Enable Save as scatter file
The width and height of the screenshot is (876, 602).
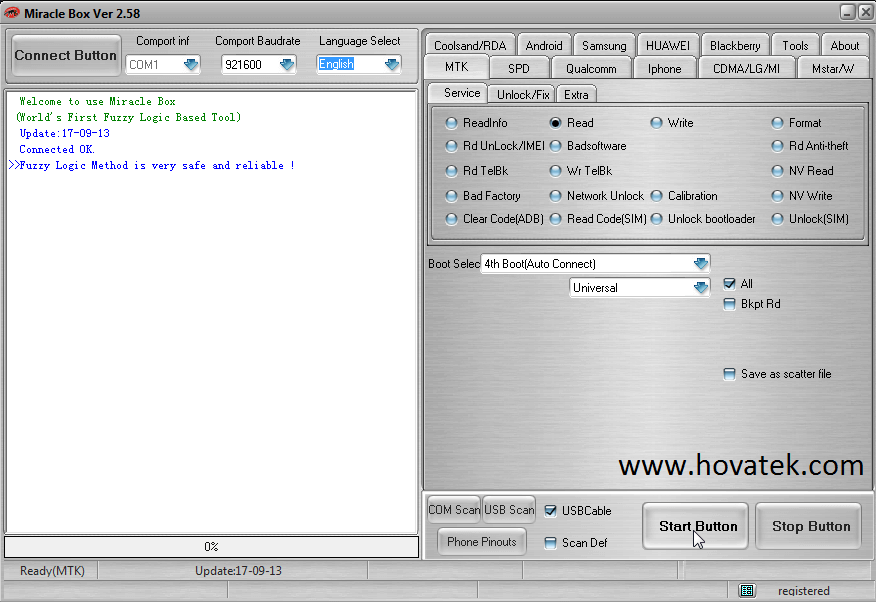pyautogui.click(x=730, y=374)
